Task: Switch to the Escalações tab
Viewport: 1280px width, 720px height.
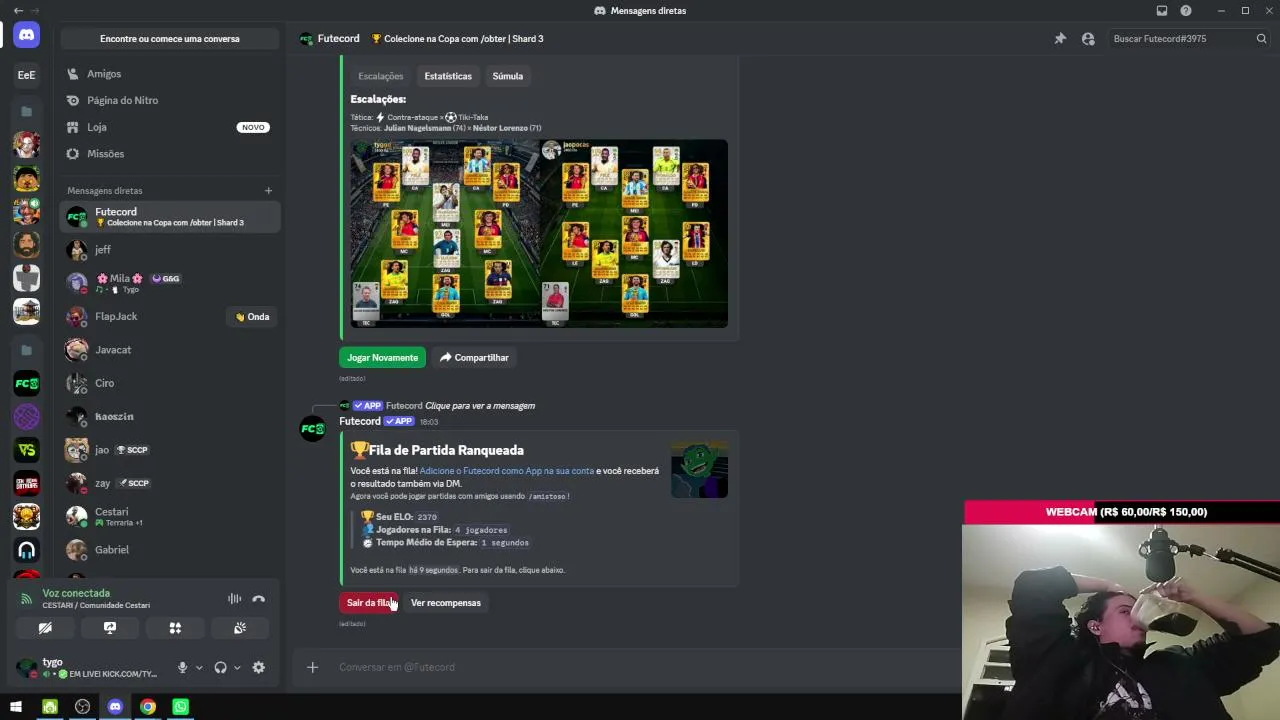Action: 381,76
